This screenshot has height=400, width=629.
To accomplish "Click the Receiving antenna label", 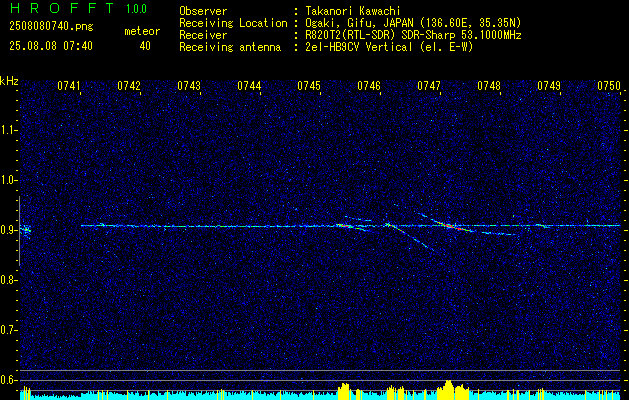I will (x=230, y=47).
